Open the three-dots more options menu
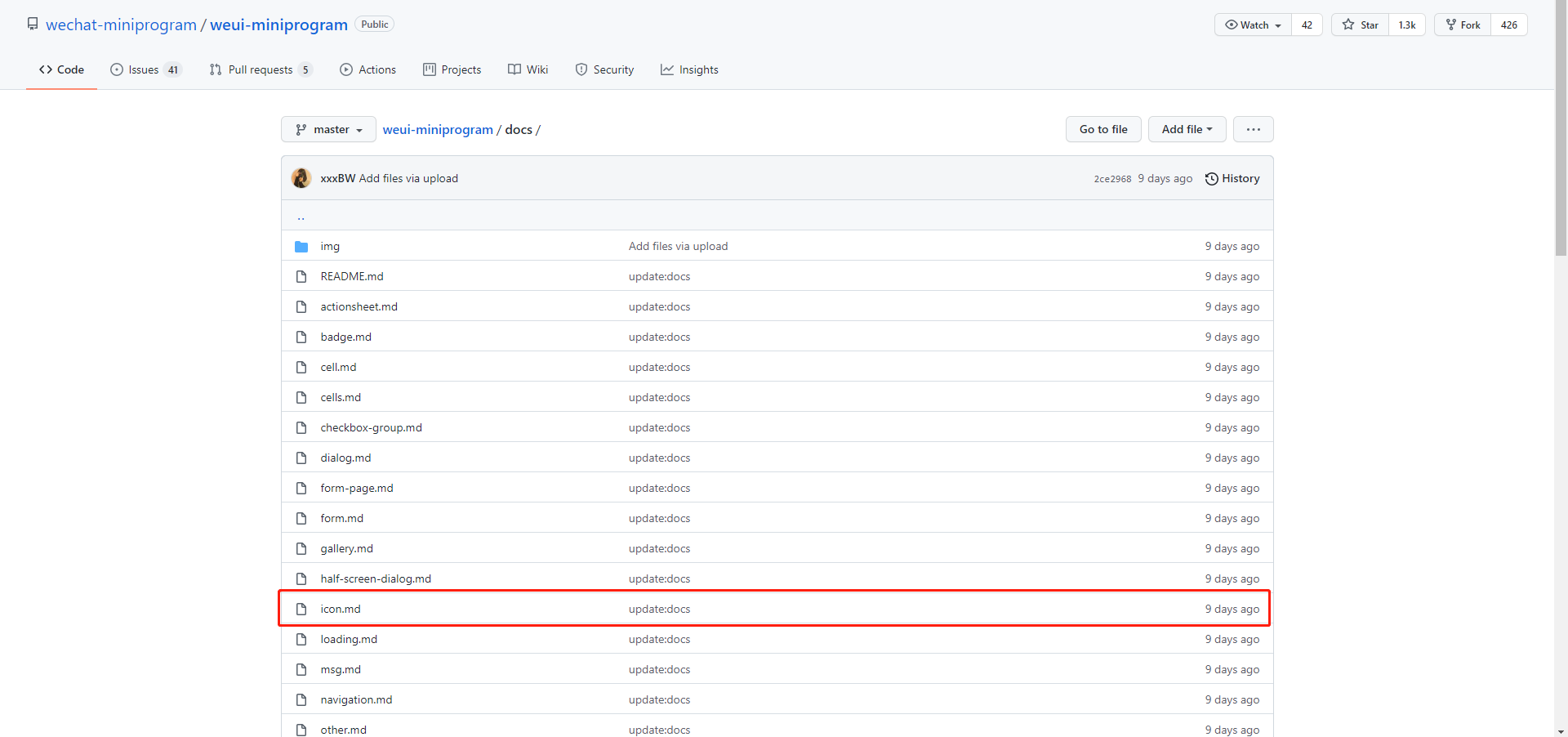Viewport: 1568px width, 737px height. (x=1254, y=129)
